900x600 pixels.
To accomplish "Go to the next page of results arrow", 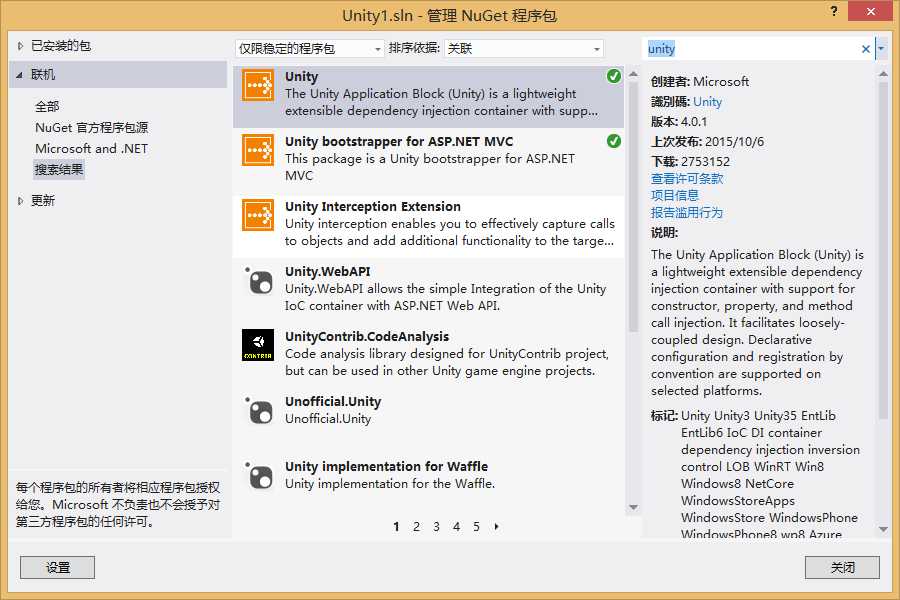I will click(x=496, y=526).
